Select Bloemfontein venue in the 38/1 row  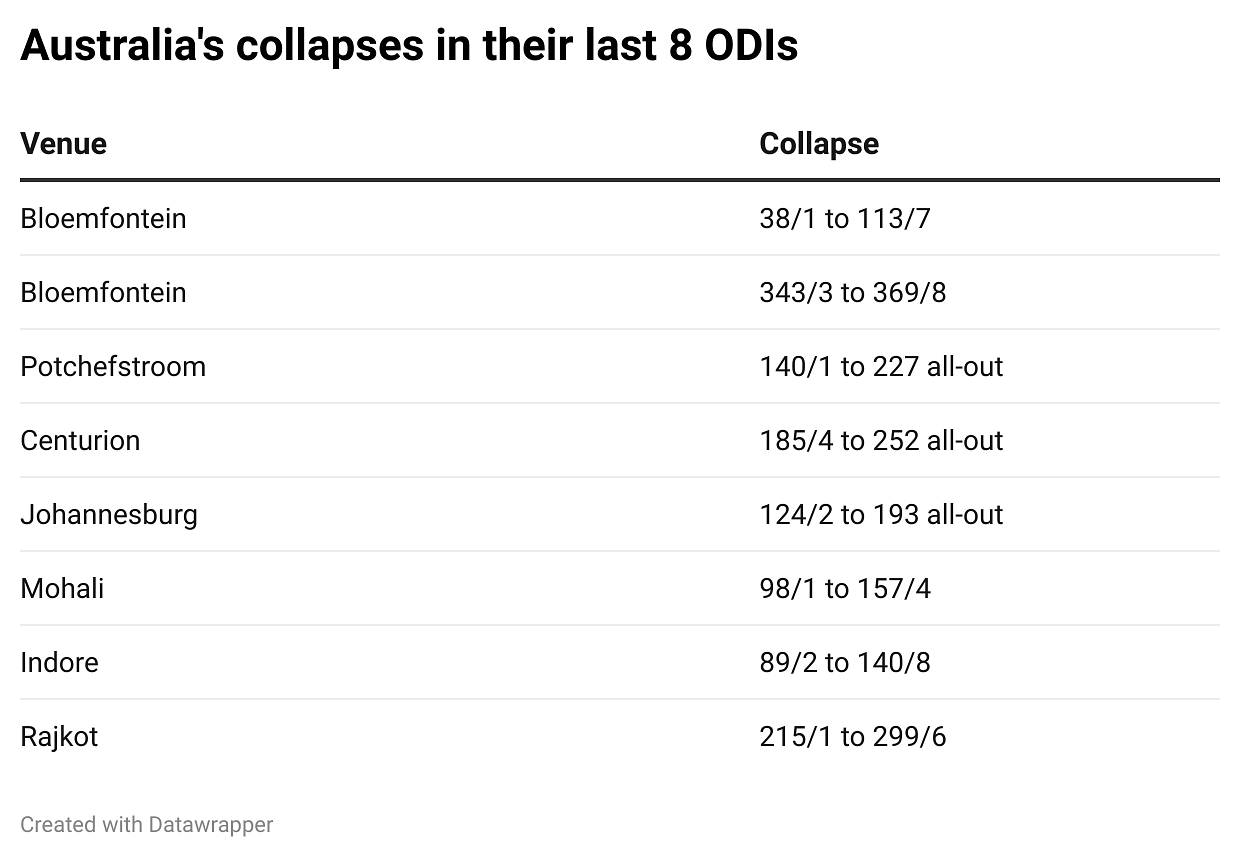pyautogui.click(x=103, y=218)
